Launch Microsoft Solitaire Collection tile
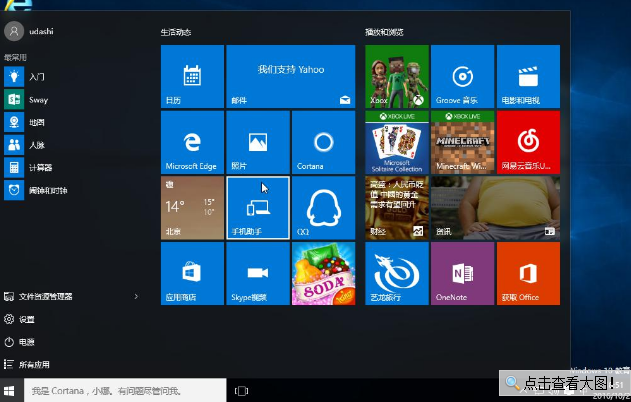The height and width of the screenshot is (402, 631). (x=397, y=142)
